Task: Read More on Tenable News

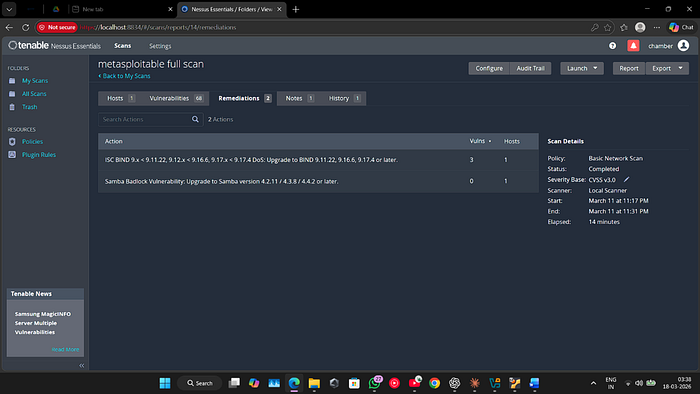Action: click(x=65, y=349)
